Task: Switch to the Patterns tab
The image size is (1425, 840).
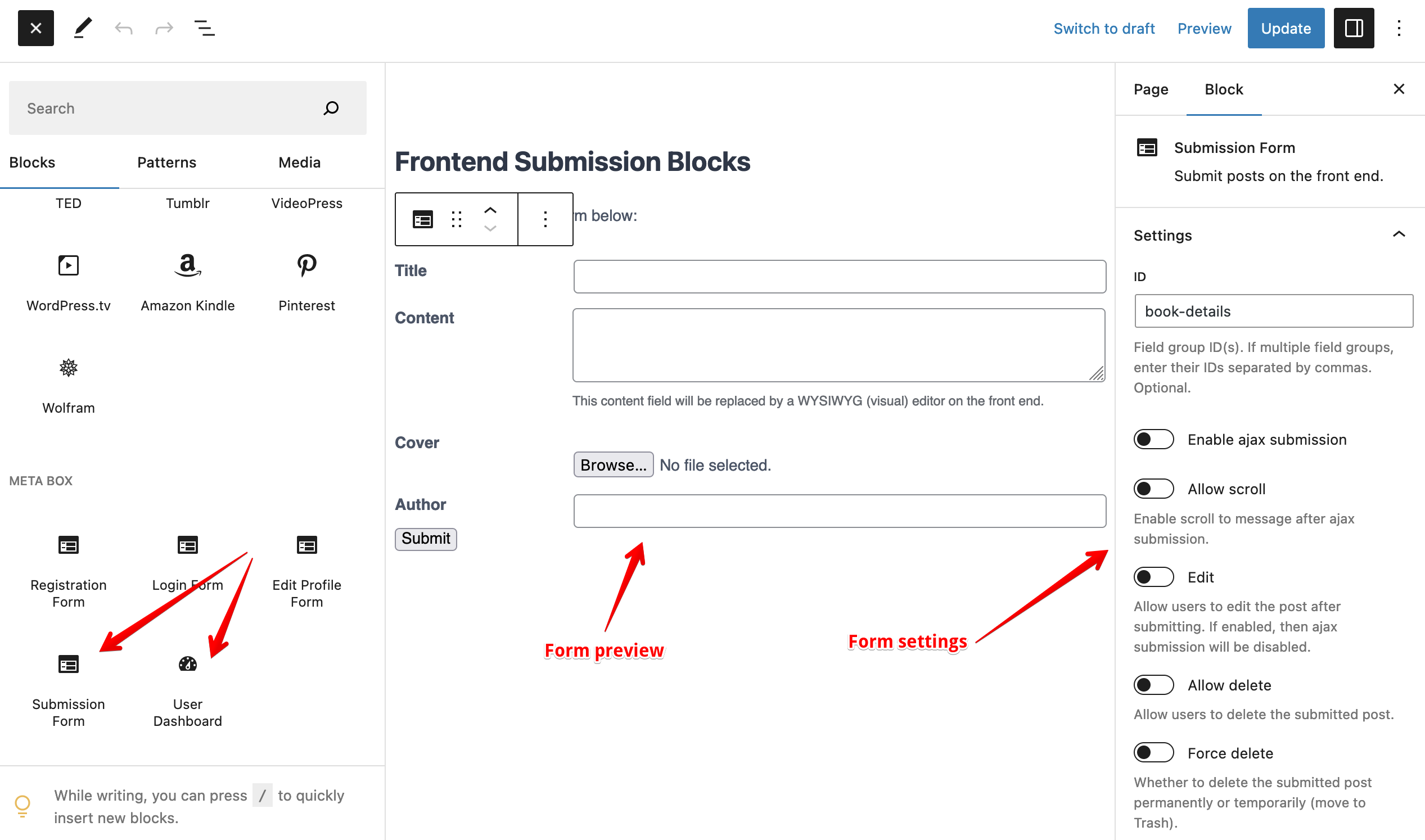Action: [x=166, y=162]
